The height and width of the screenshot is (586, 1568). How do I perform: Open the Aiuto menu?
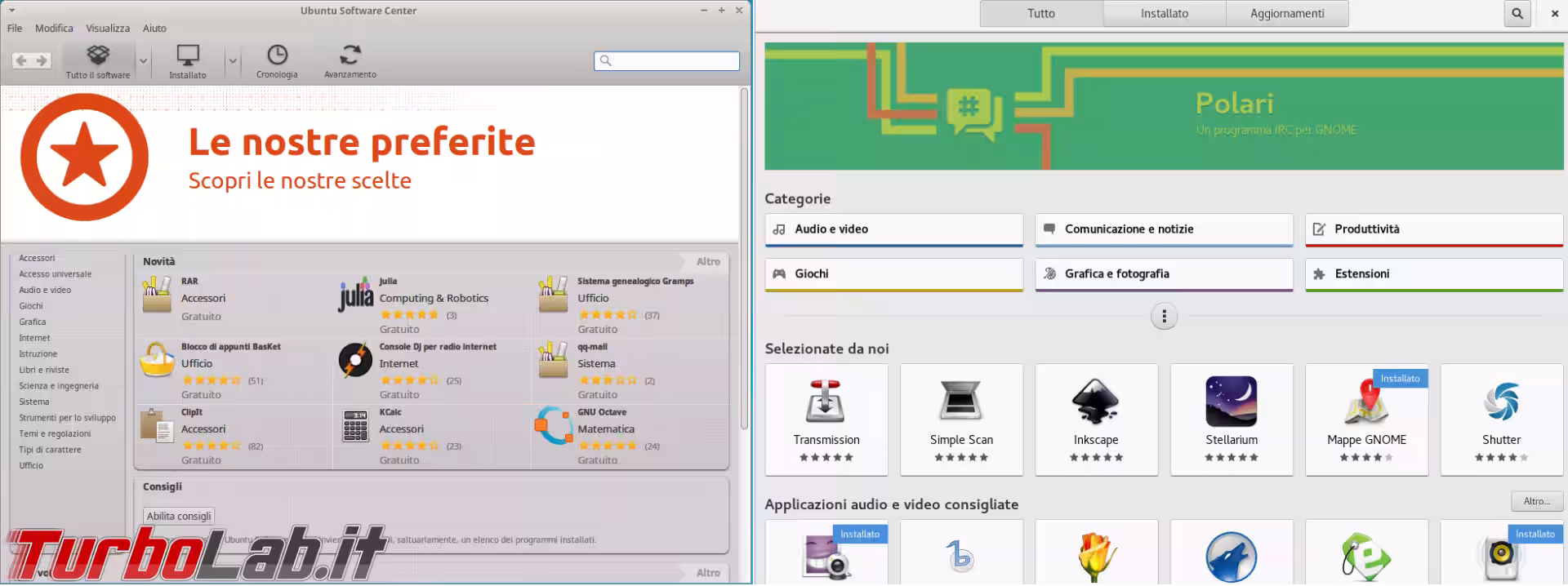coord(154,28)
